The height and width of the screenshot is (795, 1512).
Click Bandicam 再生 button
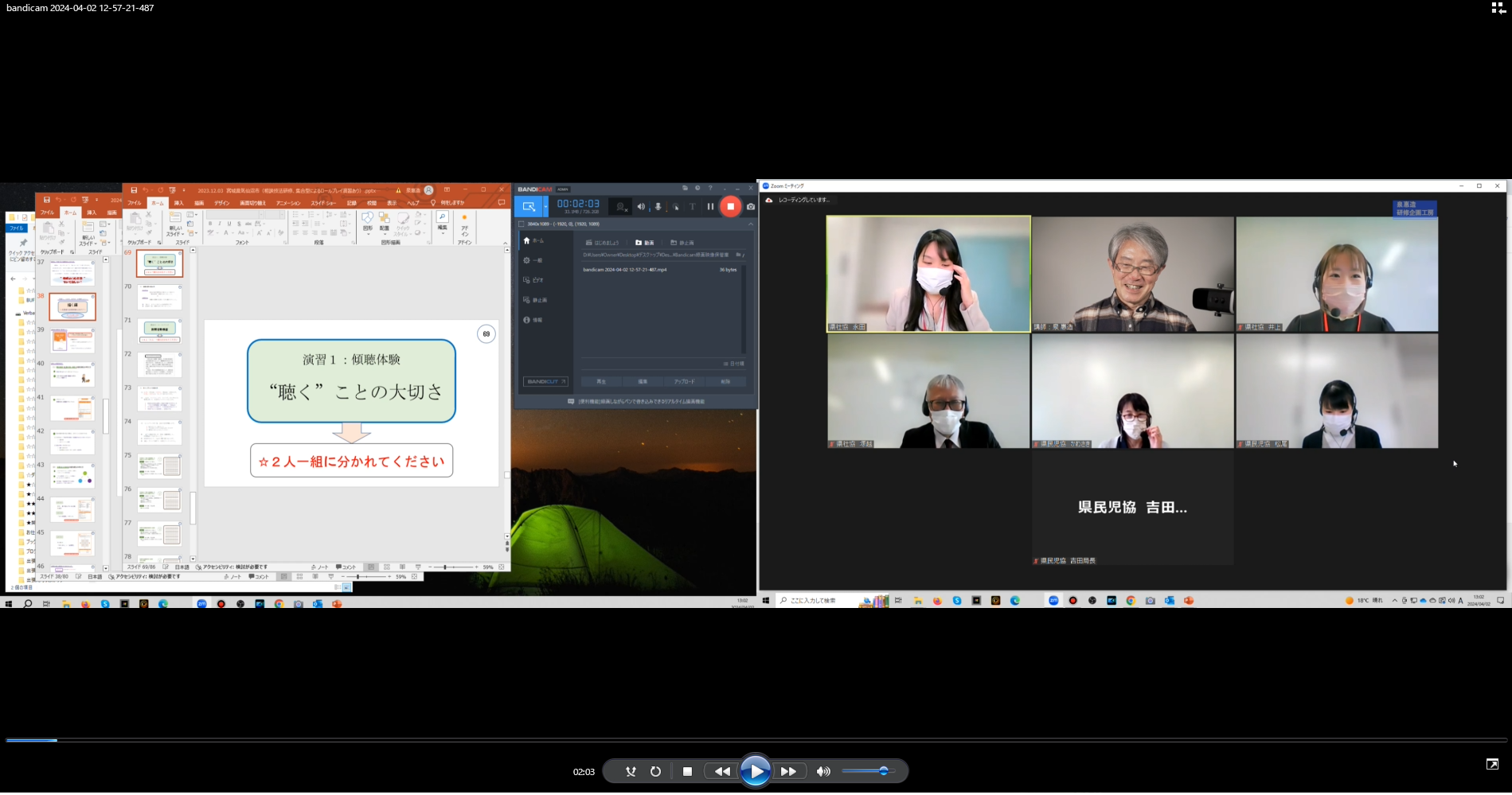point(601,382)
